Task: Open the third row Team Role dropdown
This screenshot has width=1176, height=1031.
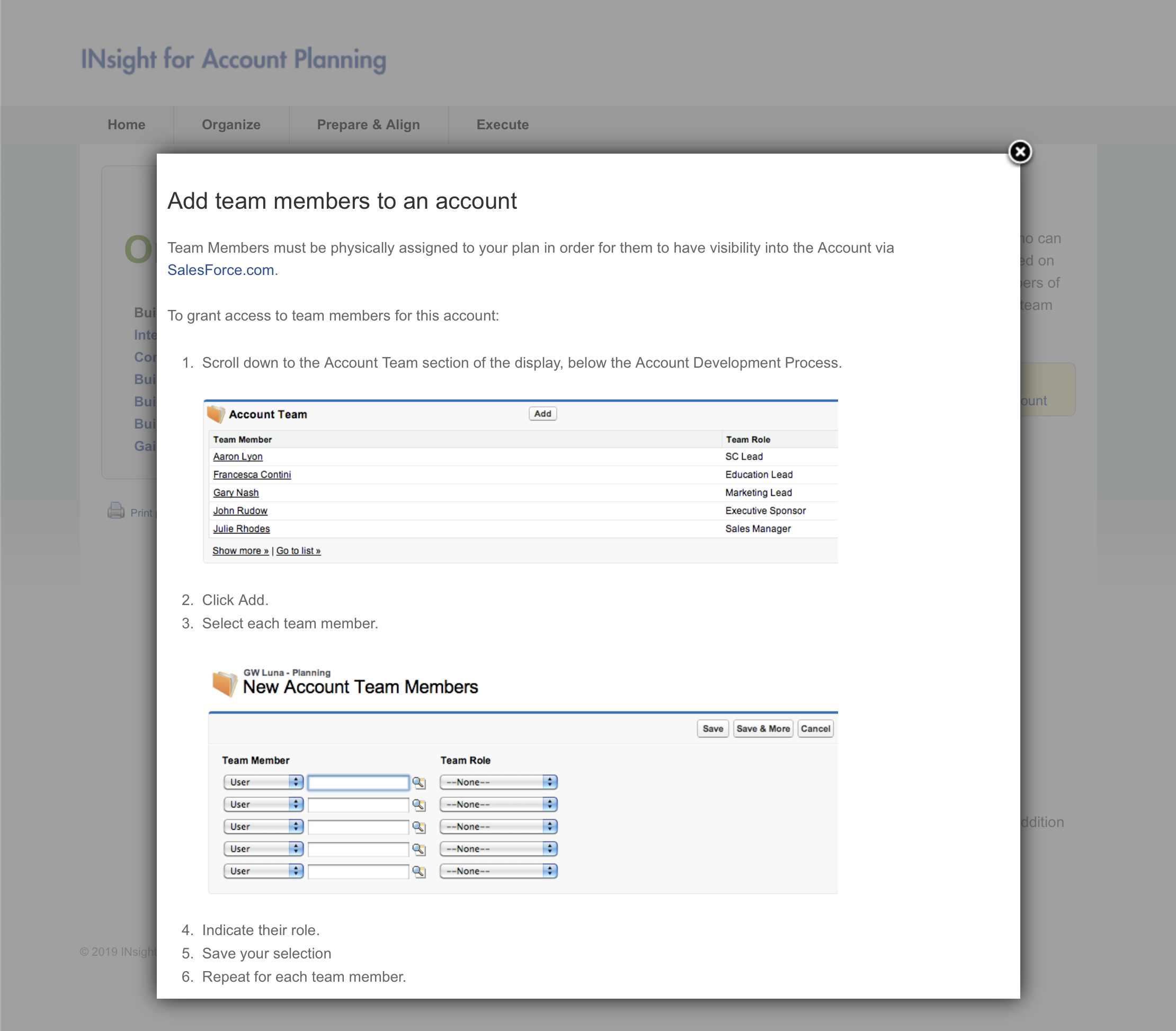Action: 498,826
